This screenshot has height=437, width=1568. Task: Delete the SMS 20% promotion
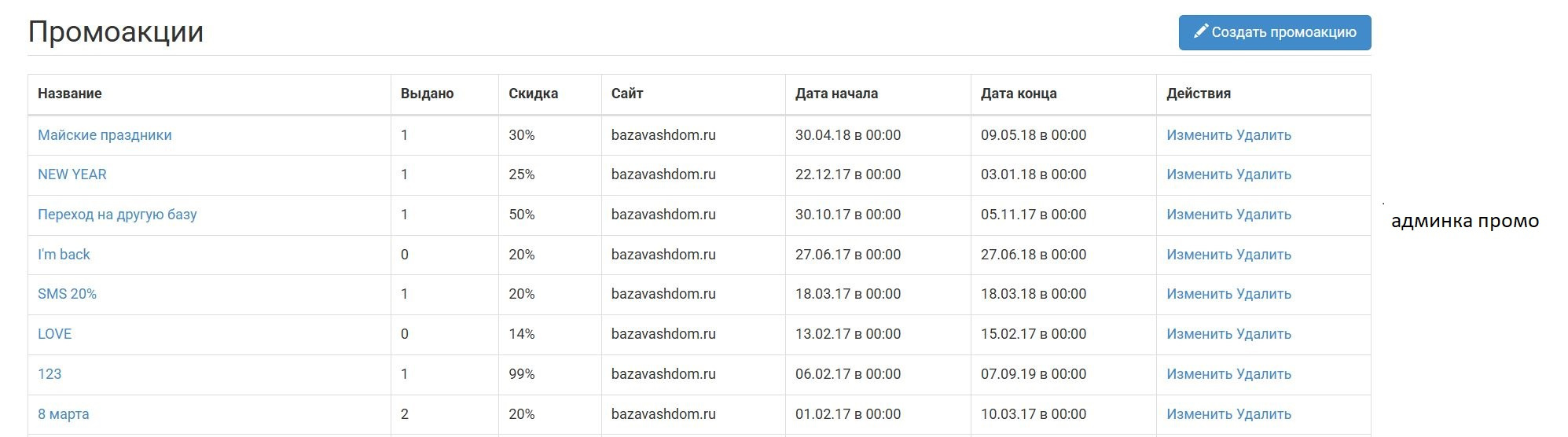point(1264,294)
